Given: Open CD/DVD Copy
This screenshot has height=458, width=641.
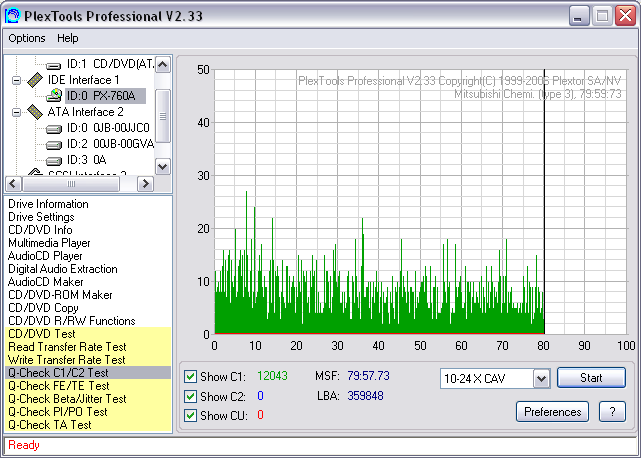Looking at the screenshot, I should click(43, 308).
